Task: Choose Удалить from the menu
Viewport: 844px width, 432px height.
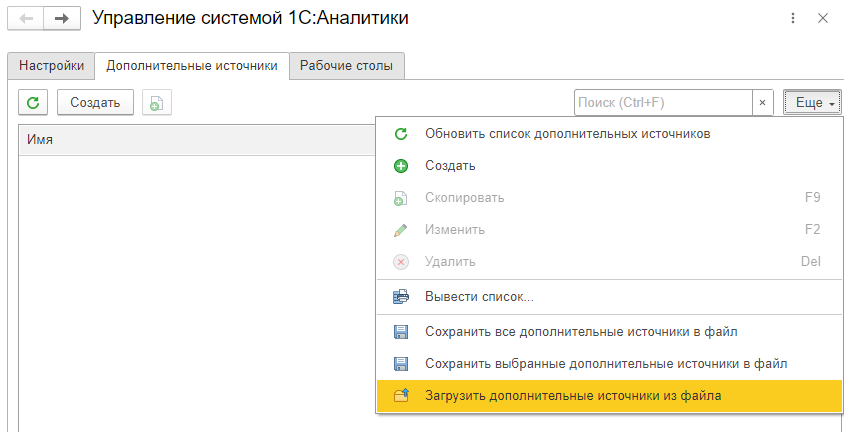Action: (608, 262)
